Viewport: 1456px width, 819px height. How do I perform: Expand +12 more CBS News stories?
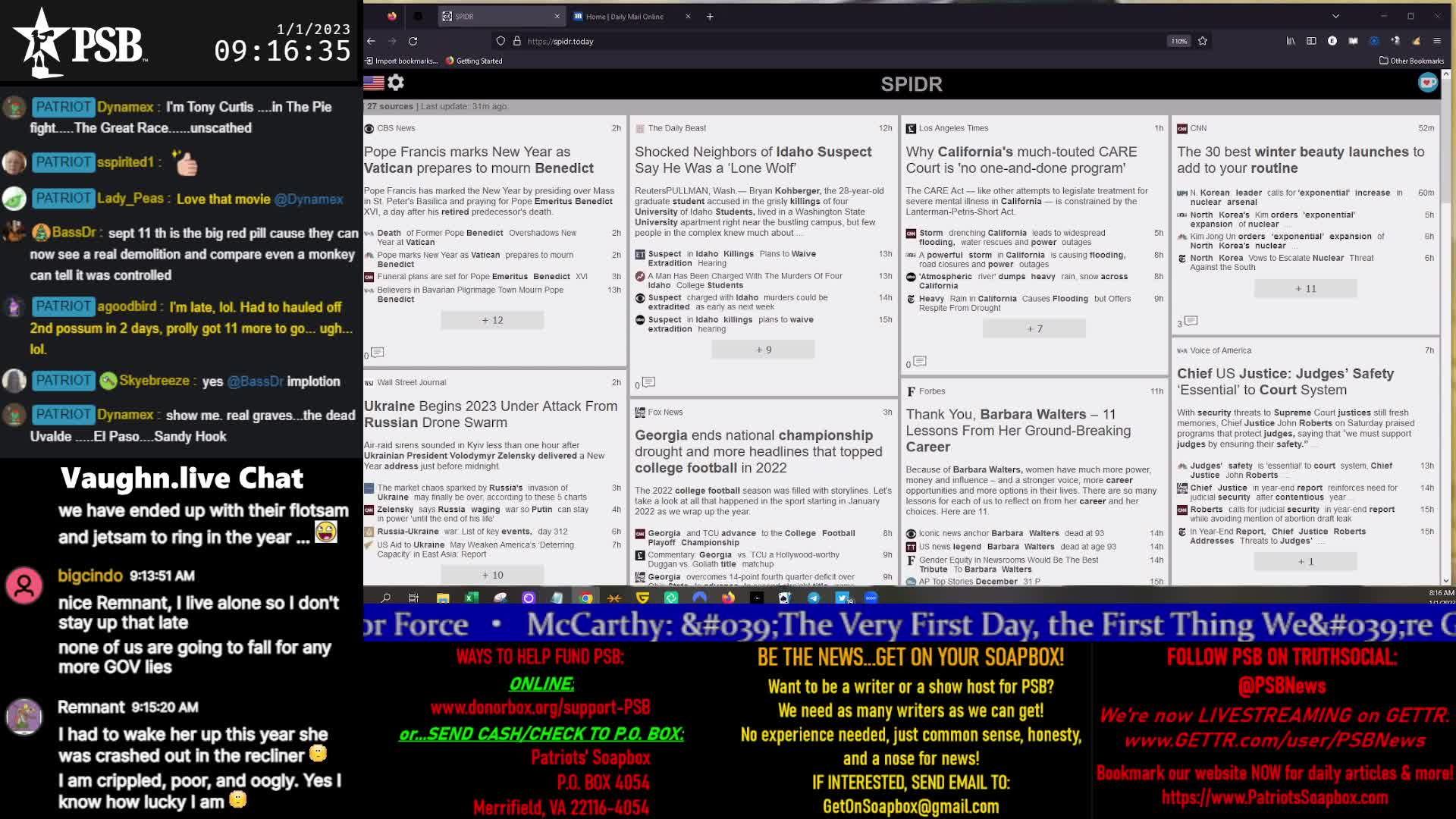492,320
